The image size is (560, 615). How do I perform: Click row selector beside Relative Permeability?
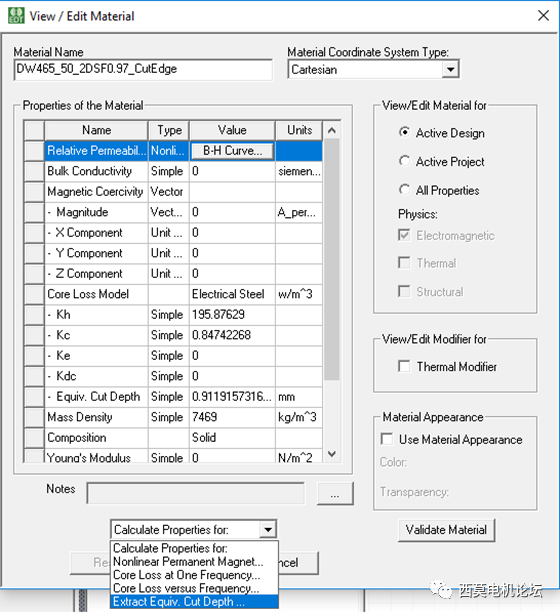[x=34, y=151]
